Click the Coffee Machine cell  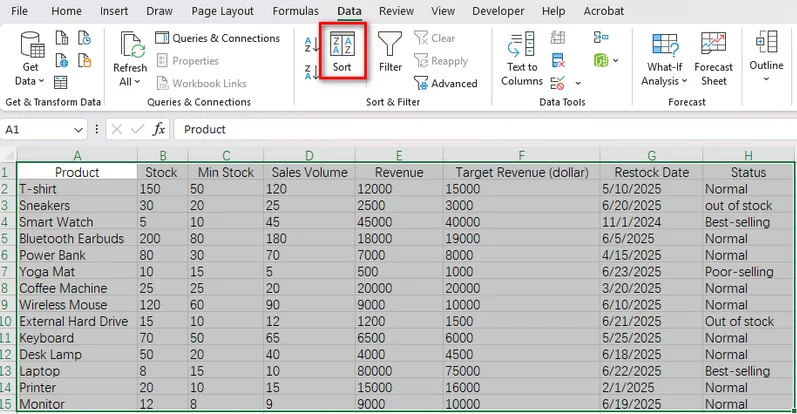click(x=77, y=288)
